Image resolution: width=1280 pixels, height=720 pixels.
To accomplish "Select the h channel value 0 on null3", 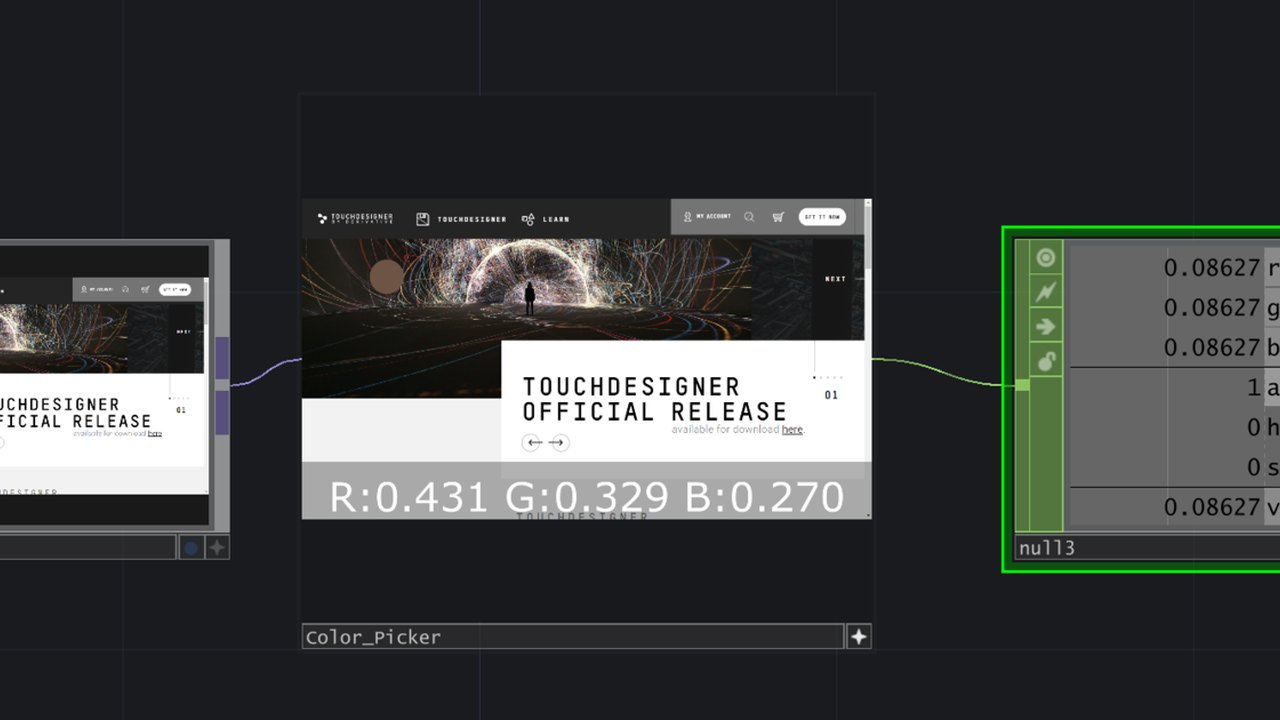I will coord(1253,428).
